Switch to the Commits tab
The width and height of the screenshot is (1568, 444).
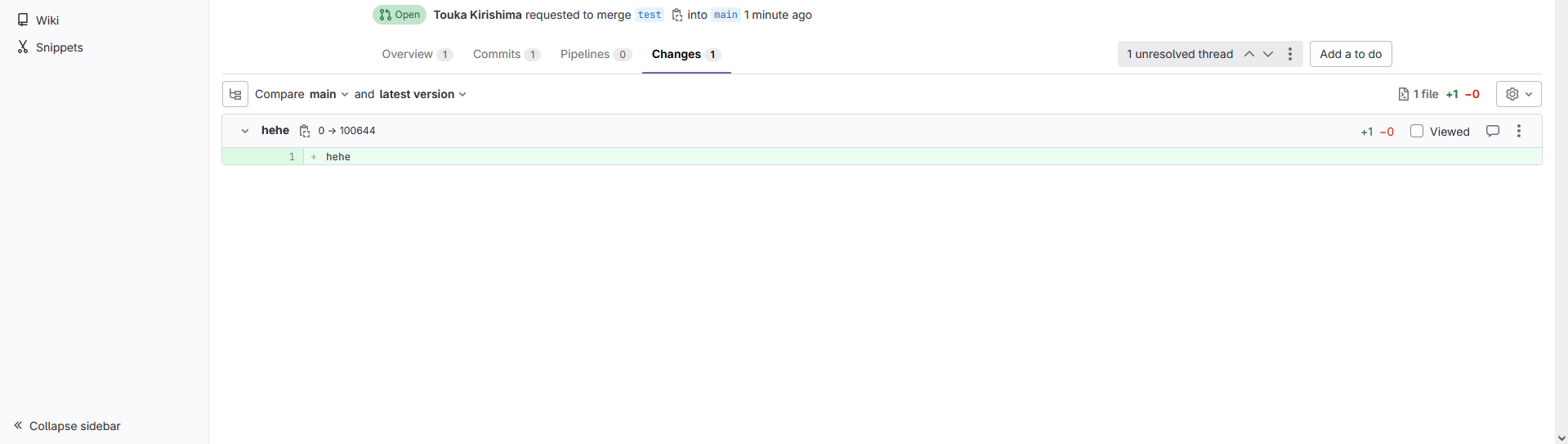(x=506, y=54)
